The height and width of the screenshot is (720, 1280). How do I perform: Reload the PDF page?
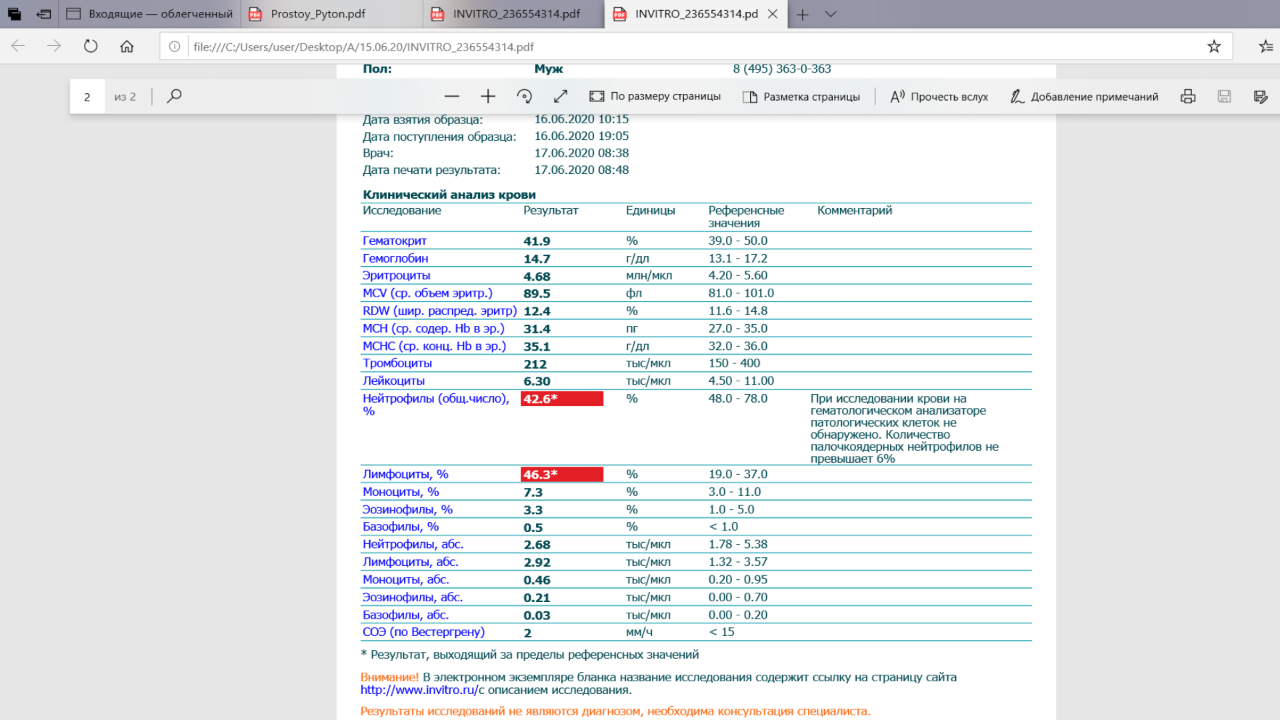tap(91, 46)
